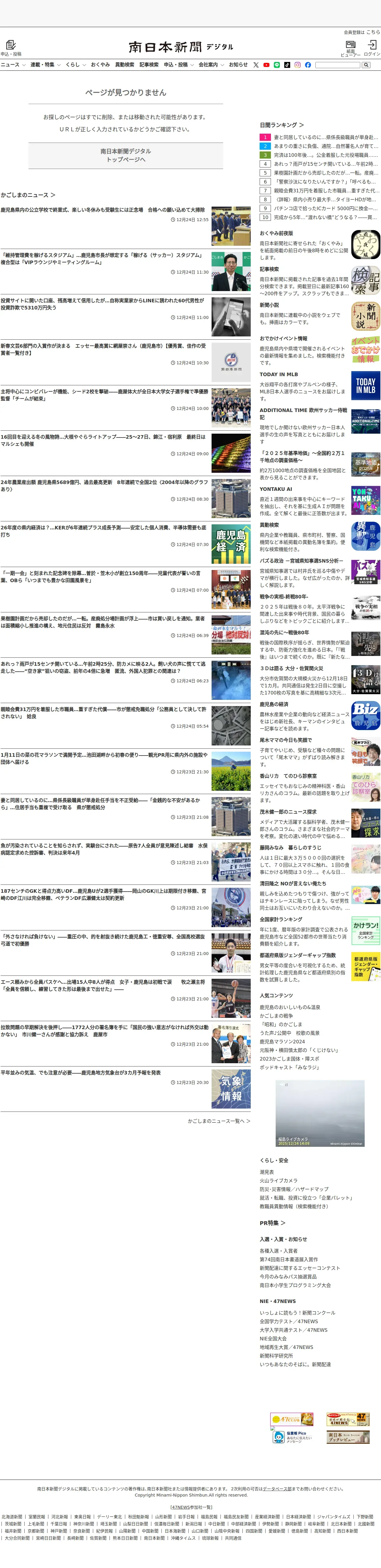Open the YONTAKU AI banner icon
The width and height of the screenshot is (381, 1568).
pyautogui.click(x=366, y=500)
